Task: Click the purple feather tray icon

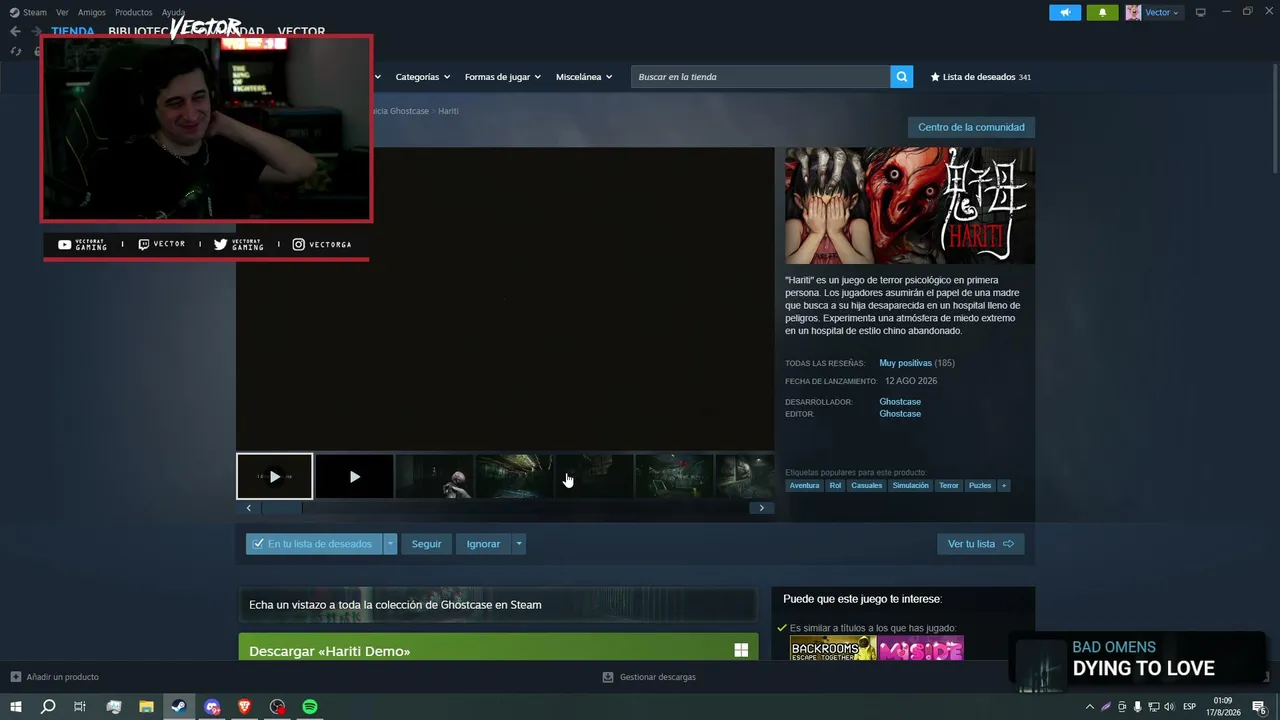Action: [1105, 707]
